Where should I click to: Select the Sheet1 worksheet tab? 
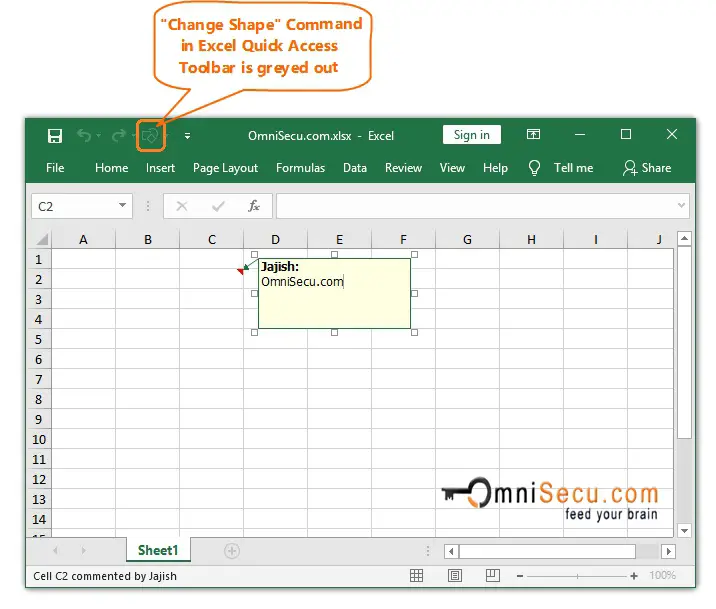[158, 550]
